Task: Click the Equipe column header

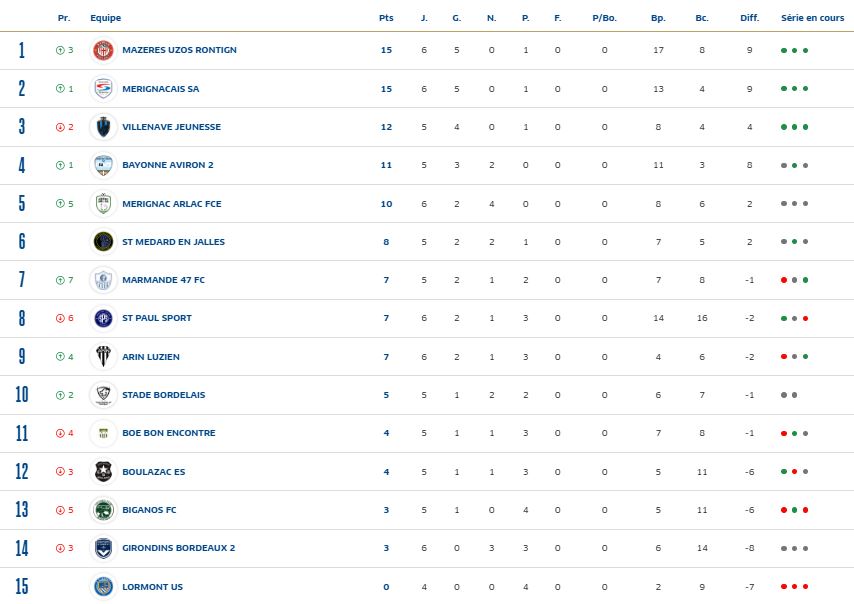Action: pyautogui.click(x=106, y=18)
